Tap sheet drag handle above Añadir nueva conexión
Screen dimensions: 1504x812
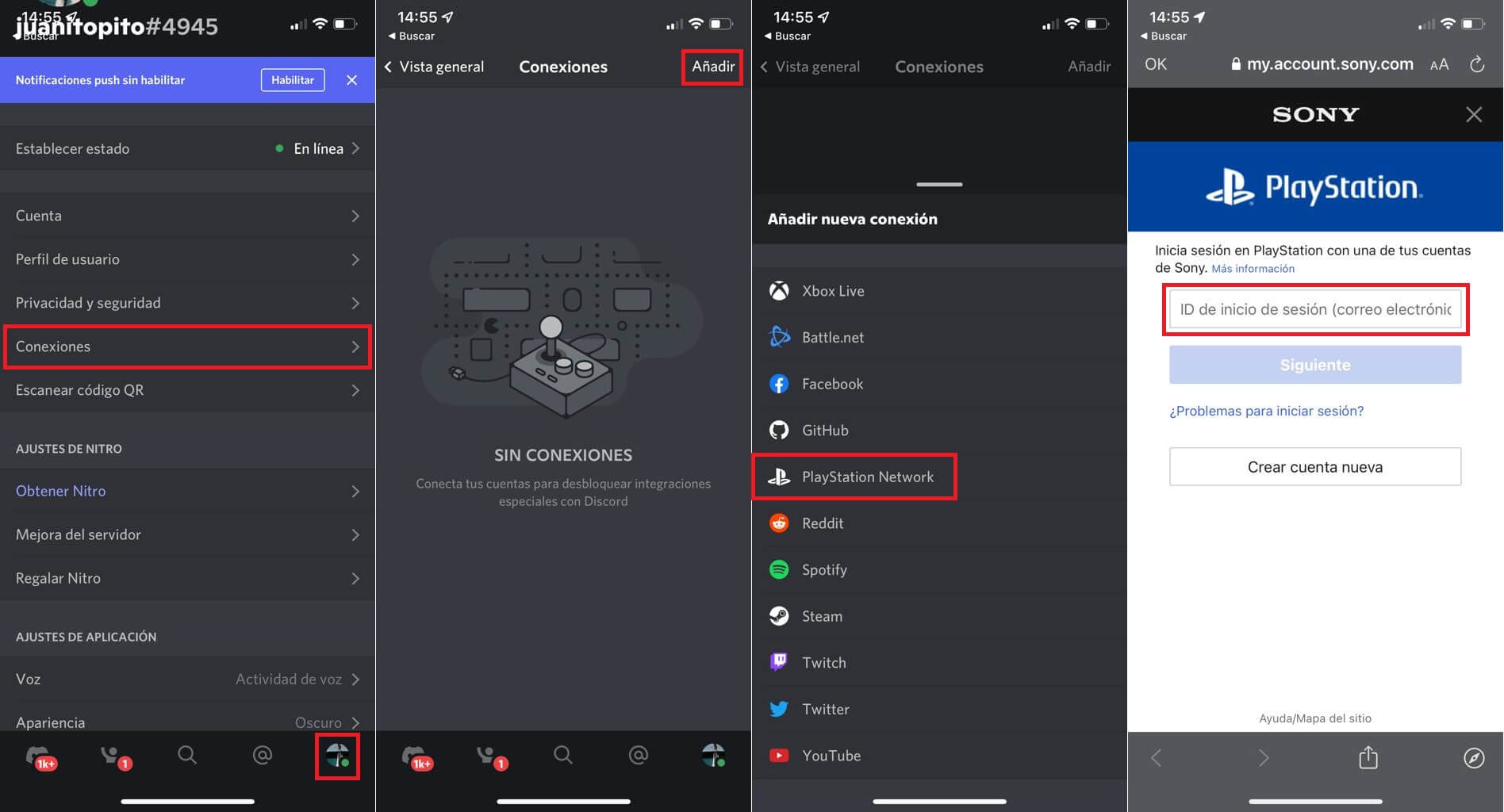tap(939, 185)
